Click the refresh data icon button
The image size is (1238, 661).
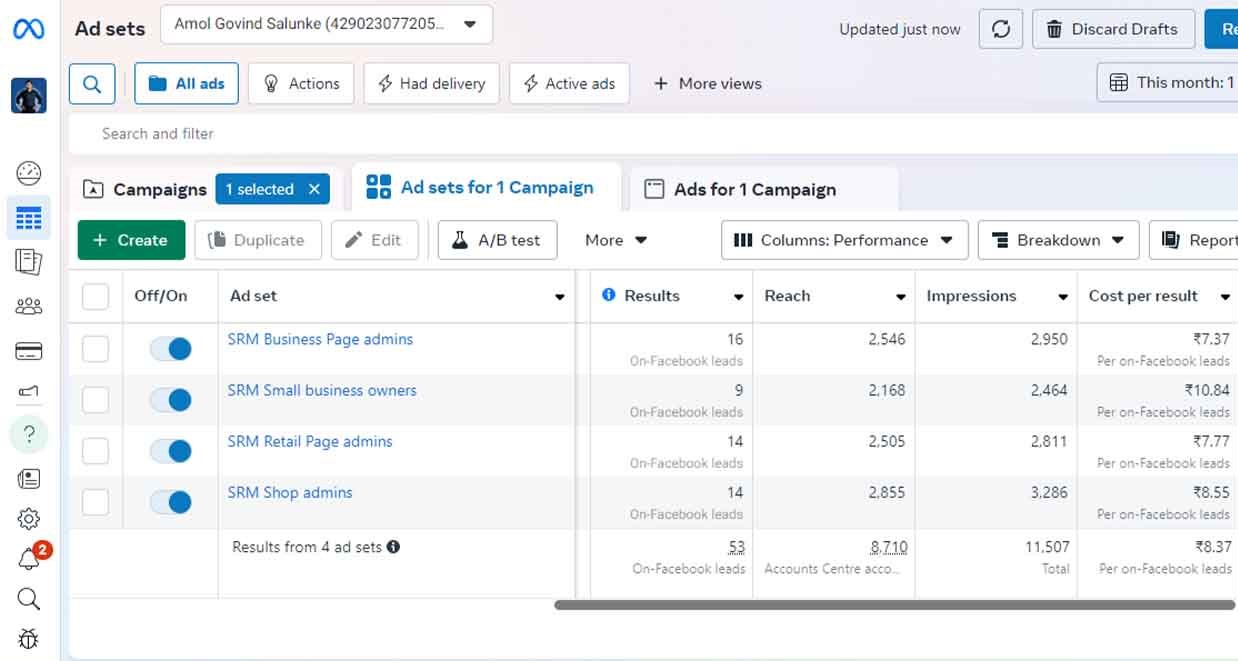coord(1001,29)
